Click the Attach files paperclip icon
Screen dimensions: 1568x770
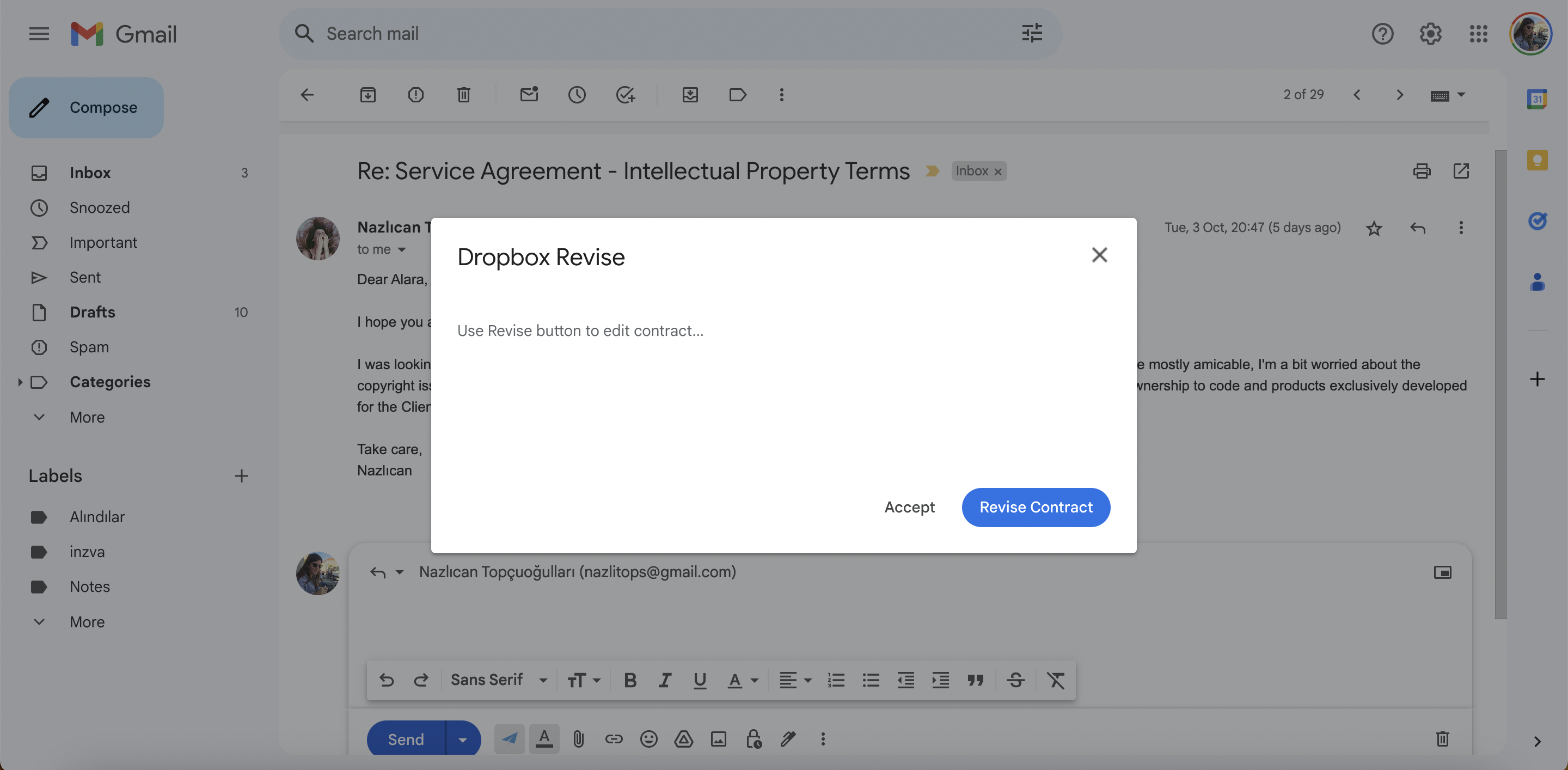pyautogui.click(x=578, y=739)
